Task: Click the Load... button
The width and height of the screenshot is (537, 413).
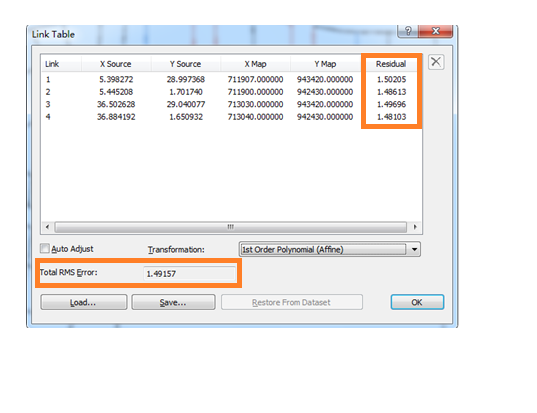Action: [84, 302]
